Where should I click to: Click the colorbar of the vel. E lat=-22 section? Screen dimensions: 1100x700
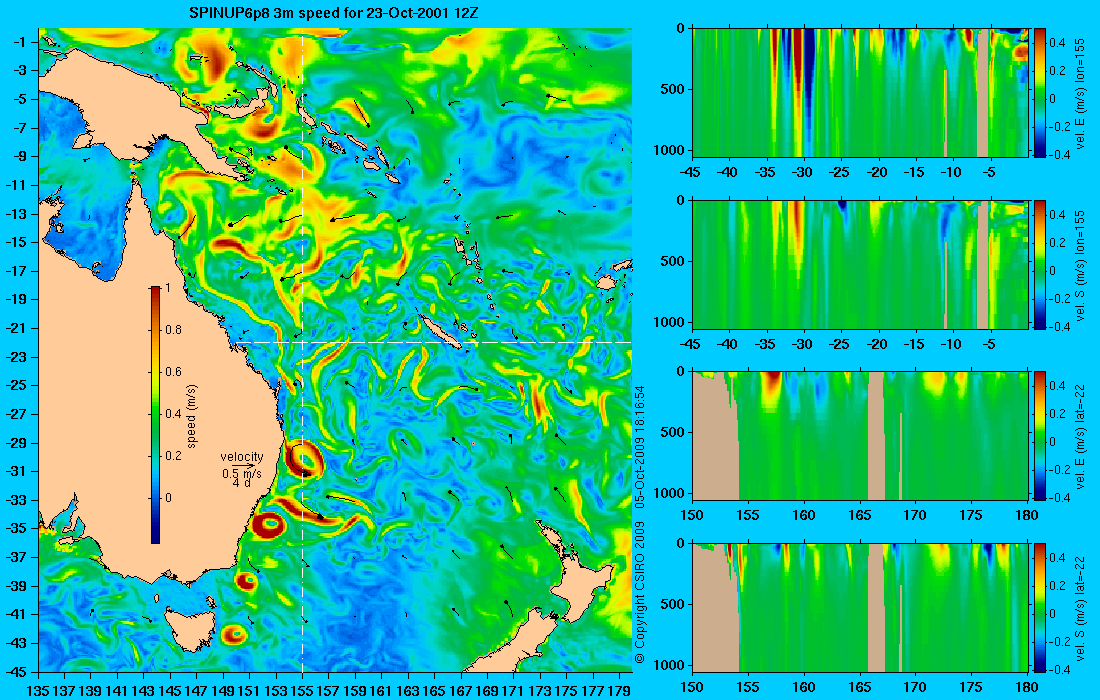pyautogui.click(x=1040, y=436)
